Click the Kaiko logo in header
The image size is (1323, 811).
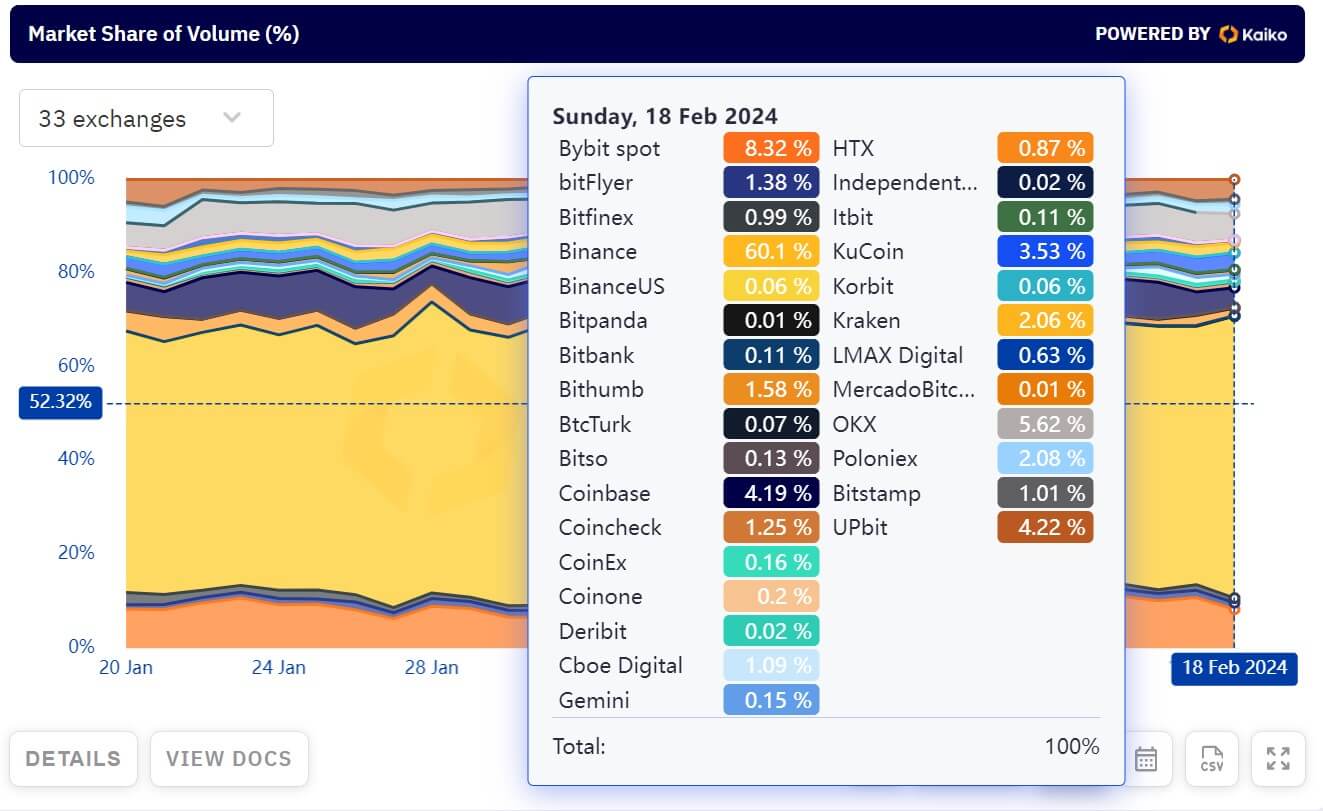click(x=1253, y=34)
